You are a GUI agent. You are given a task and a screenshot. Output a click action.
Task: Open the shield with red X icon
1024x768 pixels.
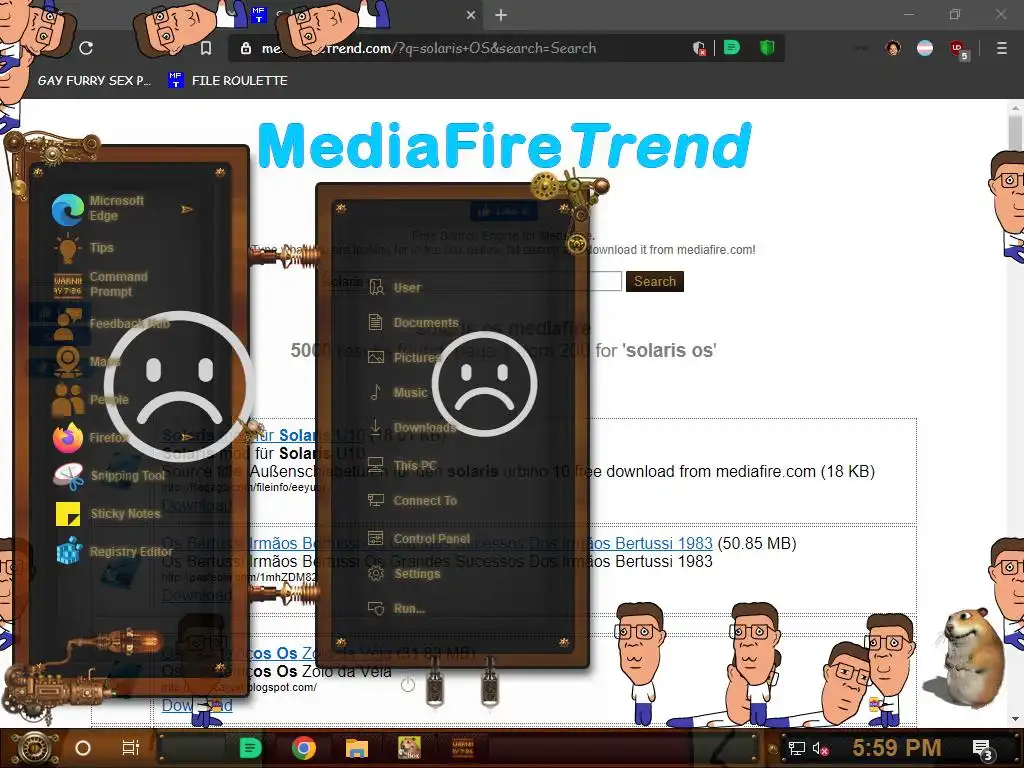pyautogui.click(x=699, y=48)
